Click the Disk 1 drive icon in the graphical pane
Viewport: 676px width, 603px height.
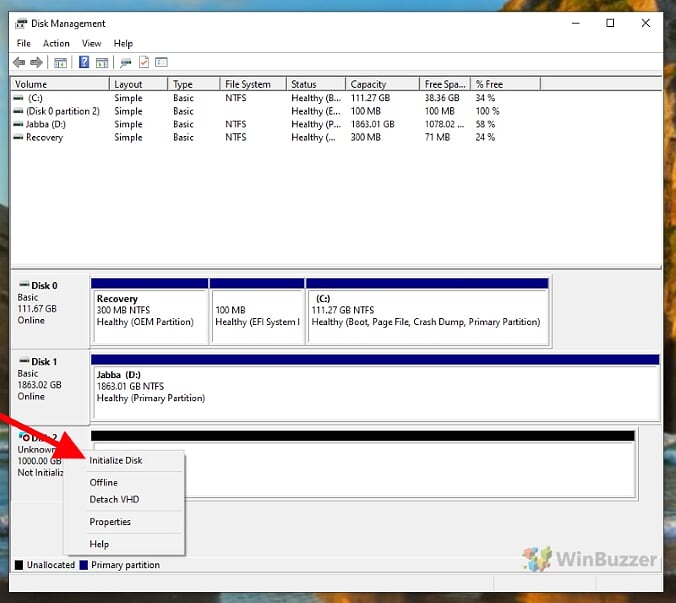tap(24, 361)
